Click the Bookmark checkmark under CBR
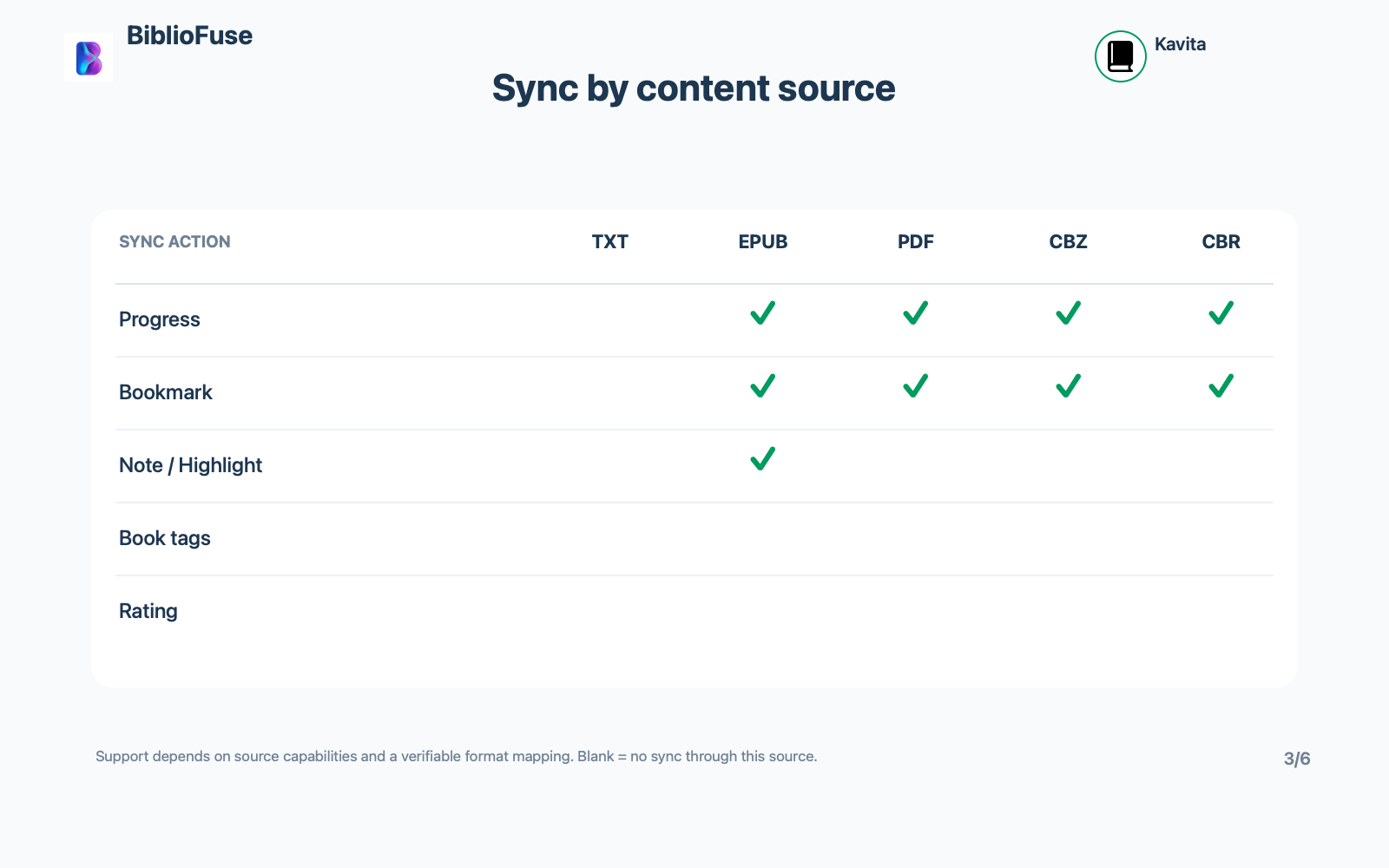This screenshot has width=1389, height=868. tap(1221, 385)
